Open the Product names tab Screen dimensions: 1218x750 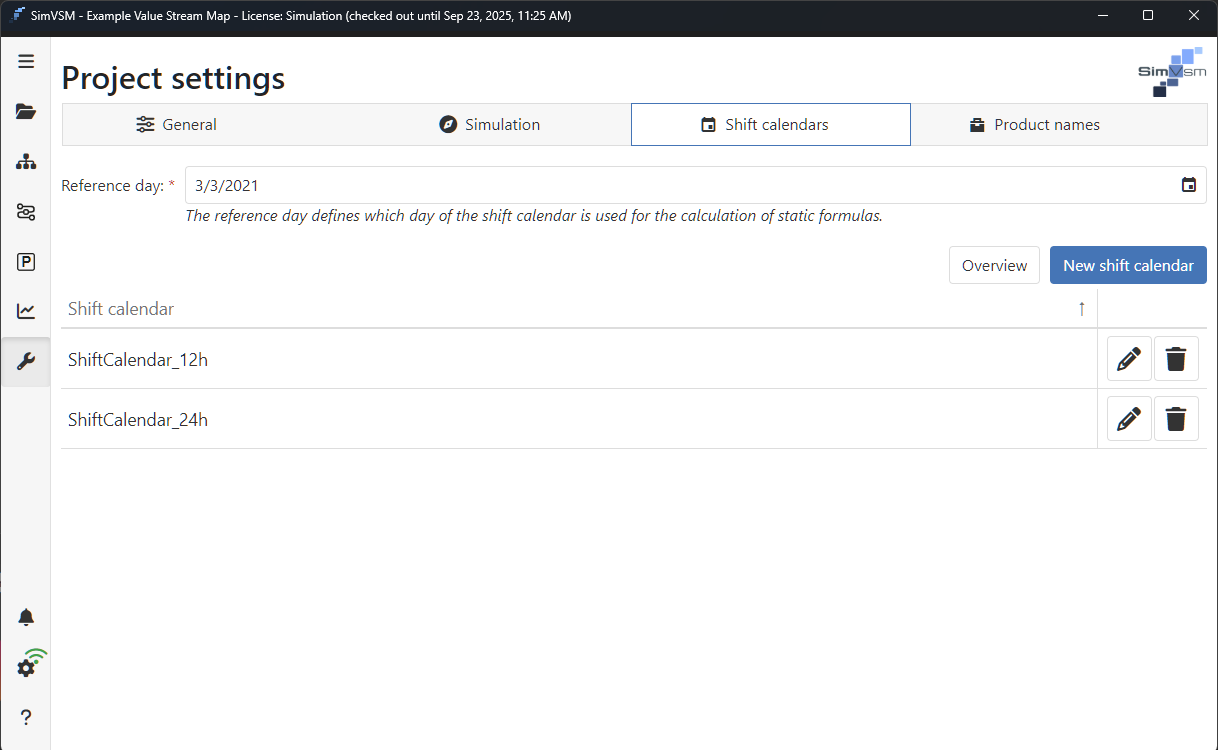coord(1035,125)
